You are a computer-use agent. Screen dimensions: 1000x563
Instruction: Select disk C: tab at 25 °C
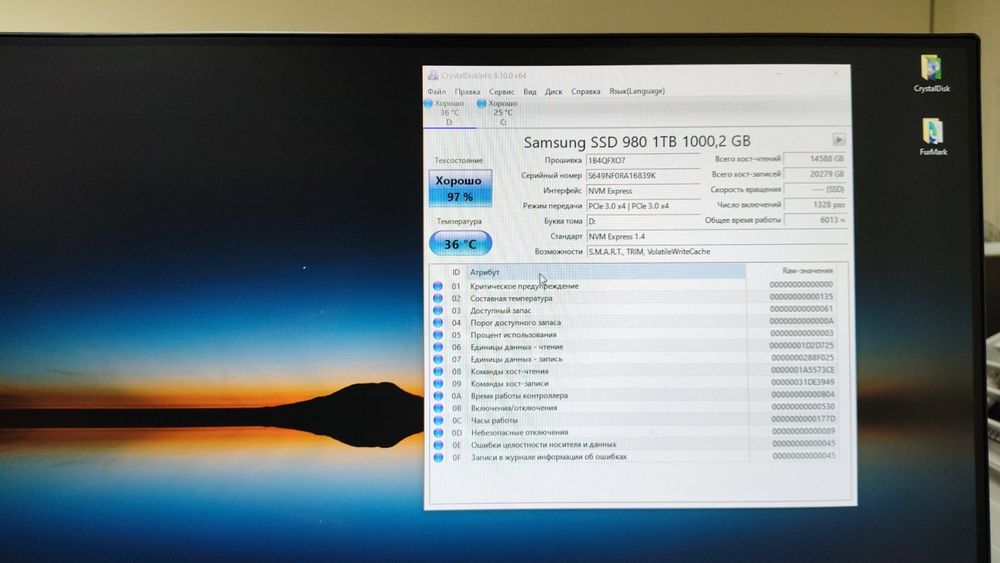point(503,113)
